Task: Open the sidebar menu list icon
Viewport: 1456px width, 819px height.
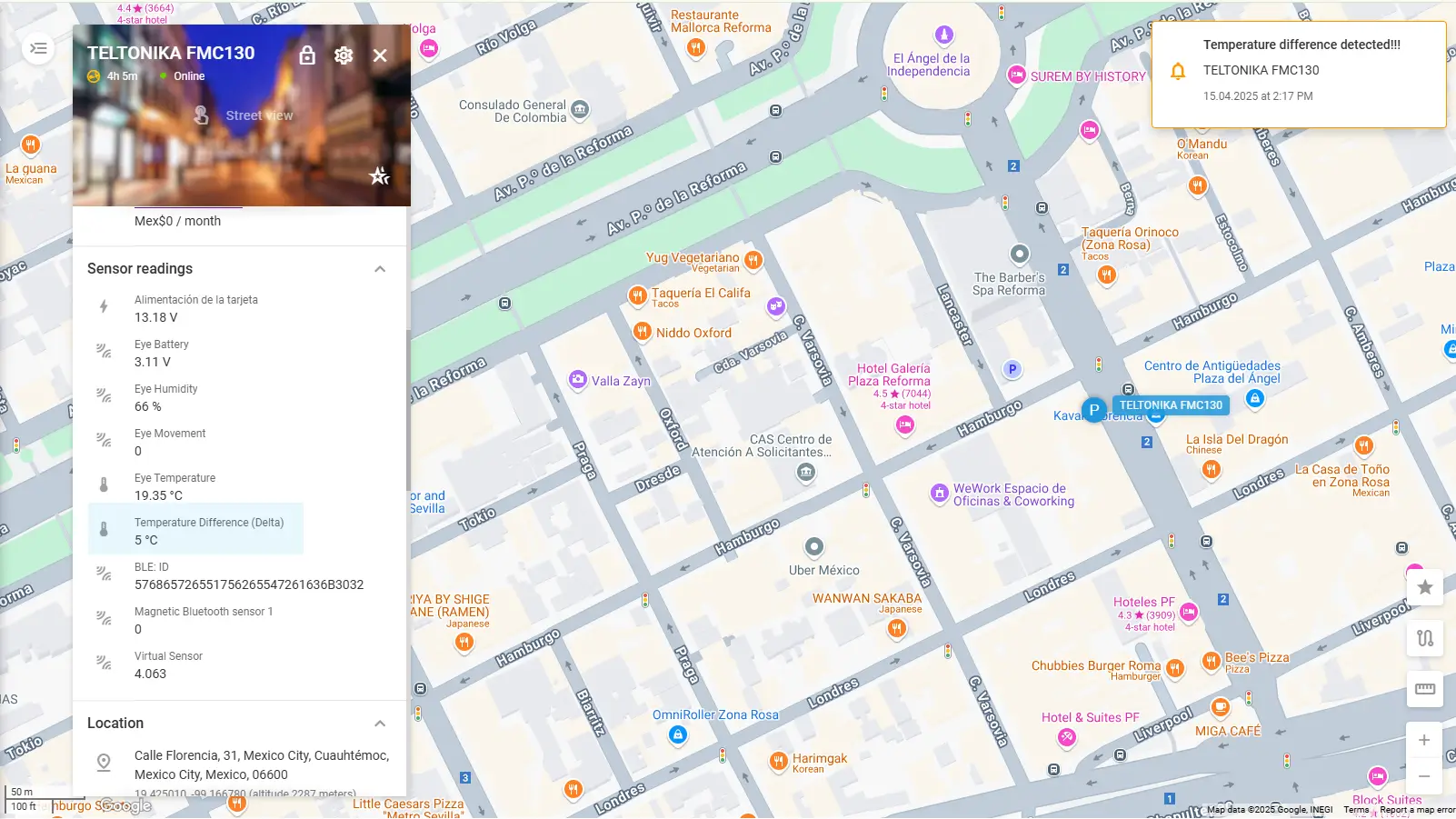Action: point(38,48)
